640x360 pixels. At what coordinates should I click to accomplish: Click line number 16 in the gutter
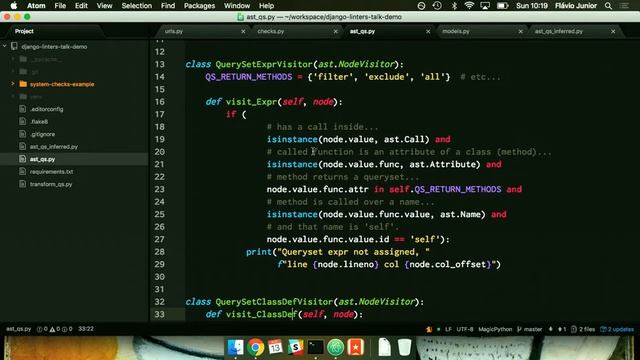pyautogui.click(x=160, y=102)
